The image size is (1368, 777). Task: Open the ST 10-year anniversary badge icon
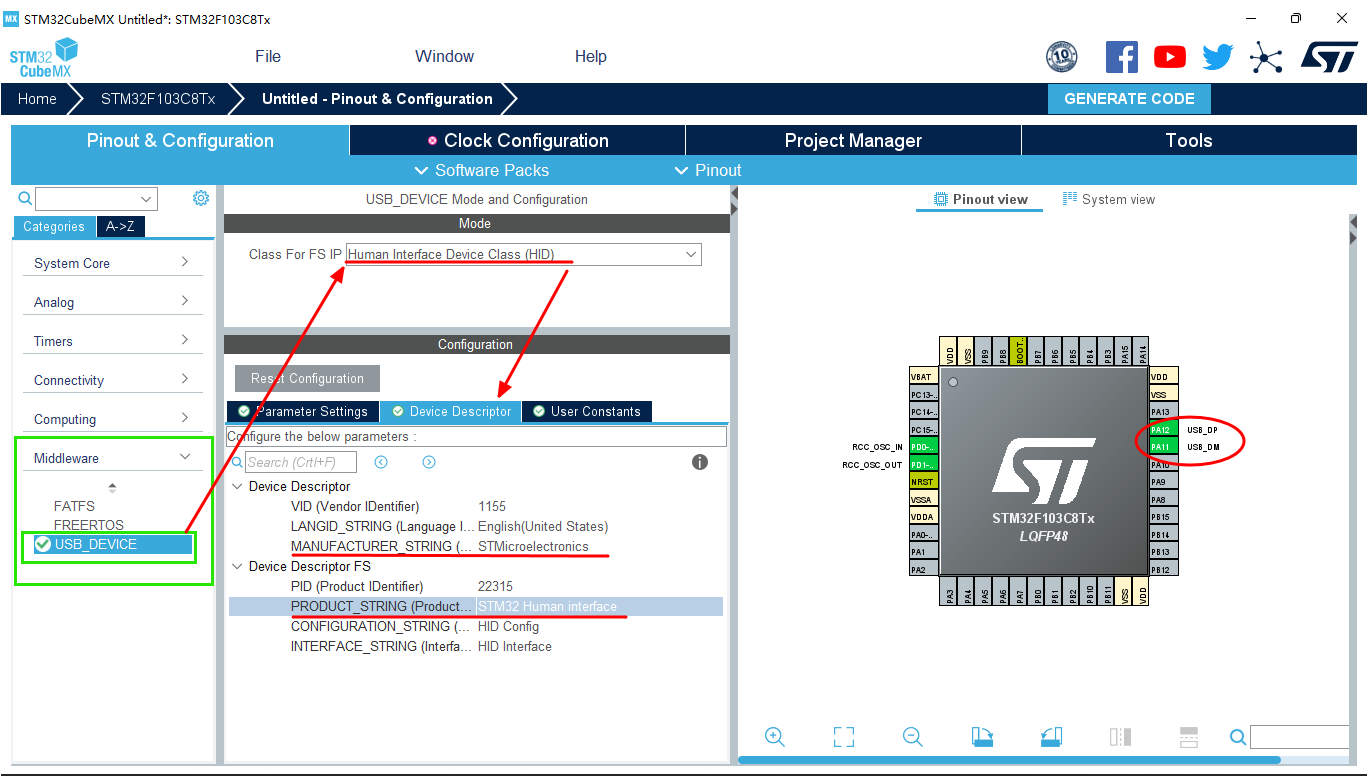click(1061, 57)
